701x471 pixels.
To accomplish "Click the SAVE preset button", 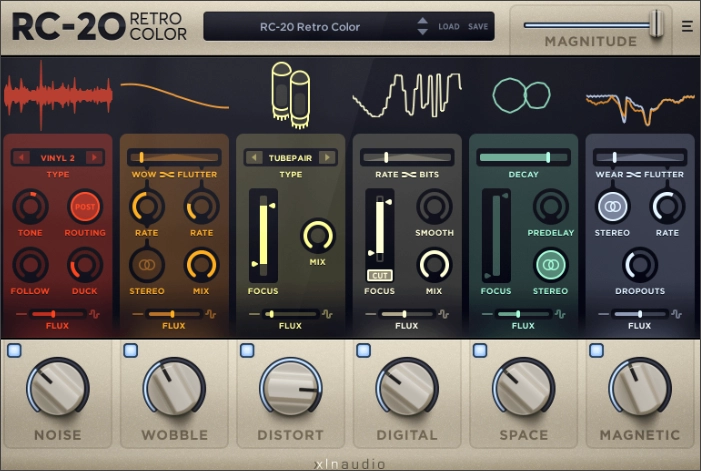I will [478, 27].
